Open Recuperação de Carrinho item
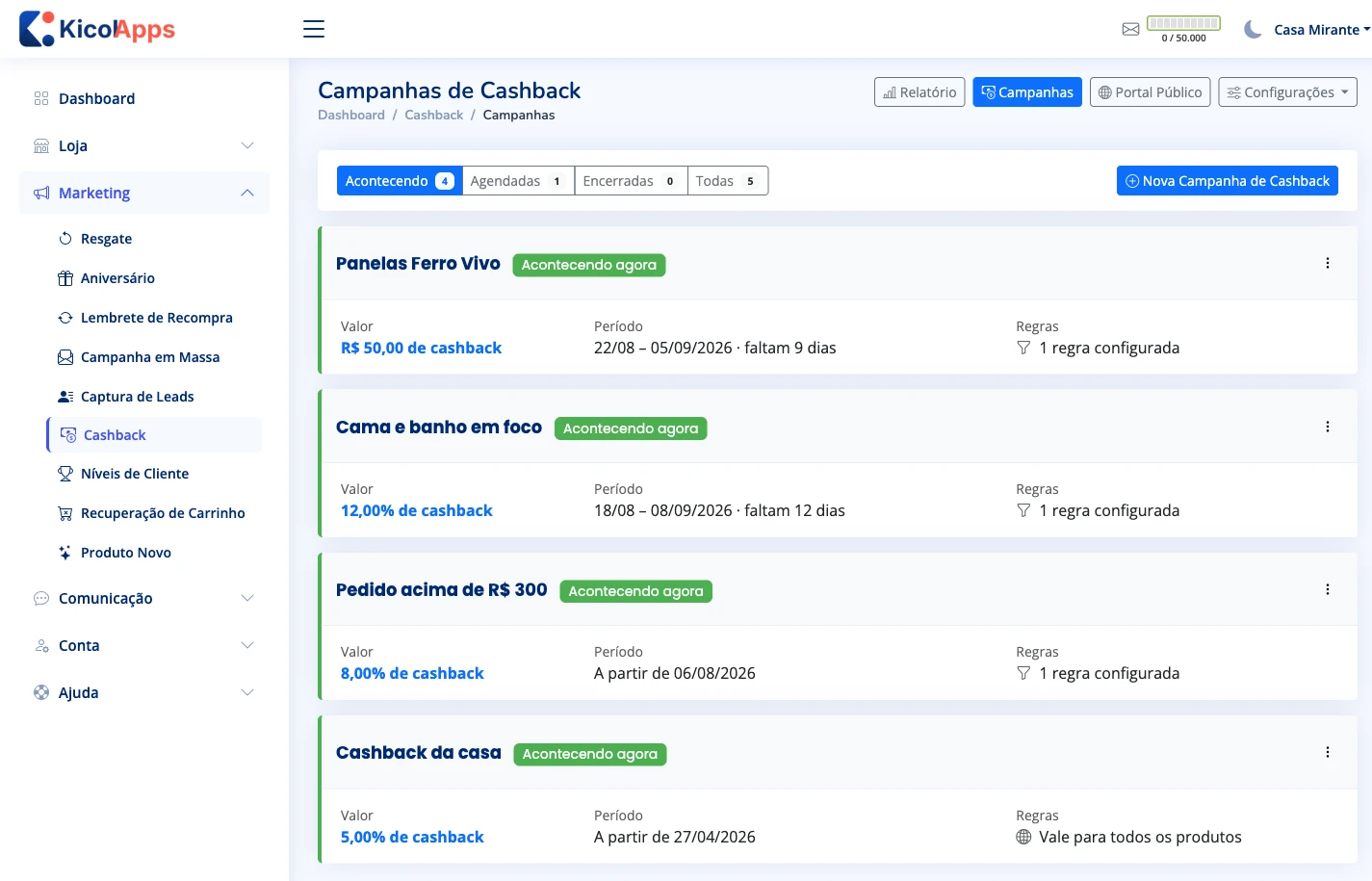Viewport: 1372px width, 881px height. coord(154,513)
